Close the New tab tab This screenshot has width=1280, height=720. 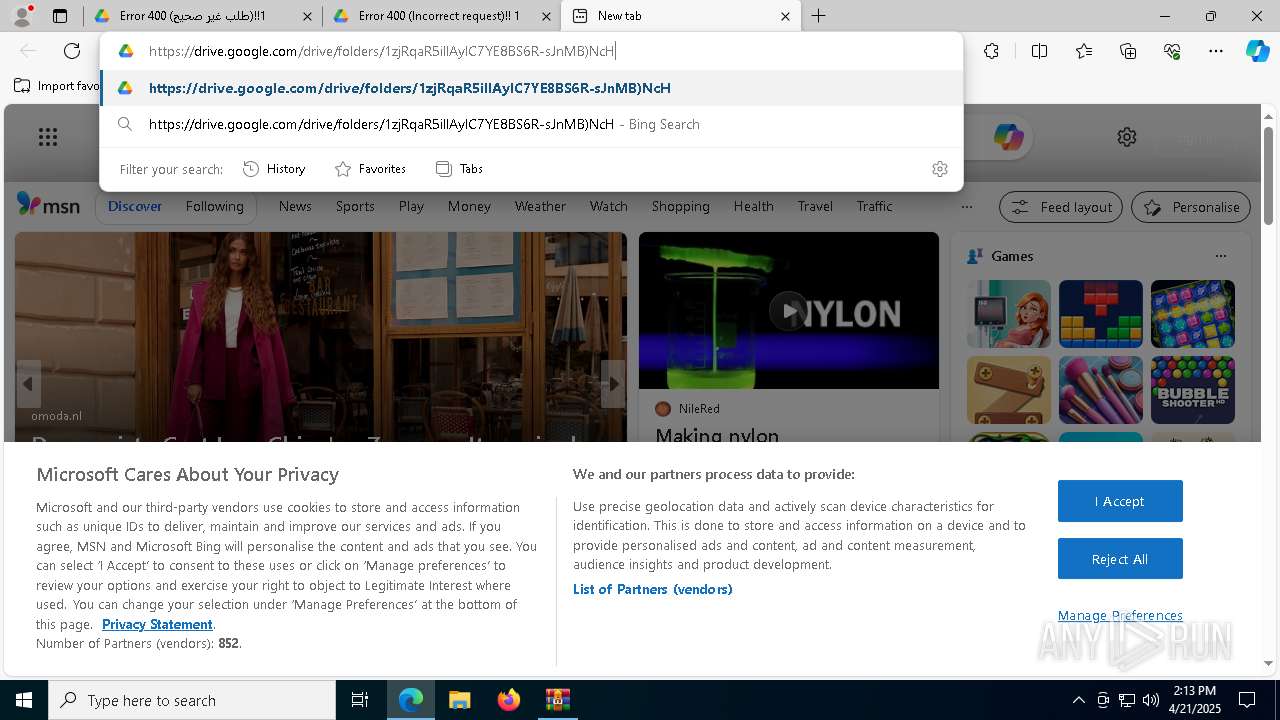[x=785, y=16]
